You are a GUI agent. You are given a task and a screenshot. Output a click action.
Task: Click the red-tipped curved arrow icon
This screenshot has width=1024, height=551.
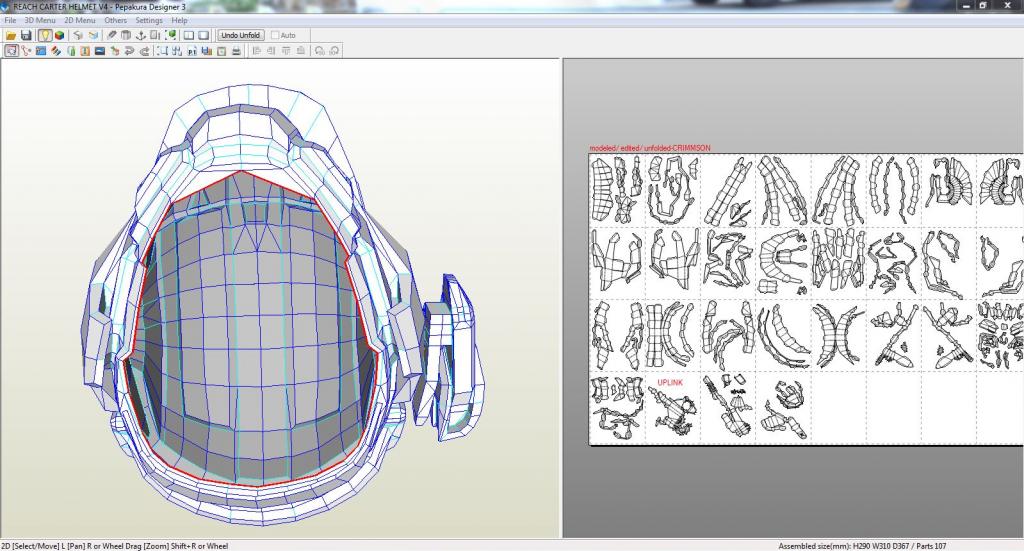144,51
